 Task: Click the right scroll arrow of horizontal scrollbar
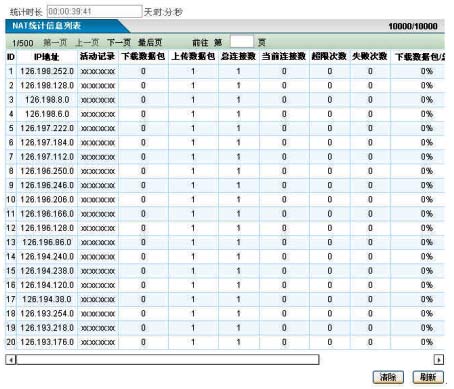[x=439, y=360]
